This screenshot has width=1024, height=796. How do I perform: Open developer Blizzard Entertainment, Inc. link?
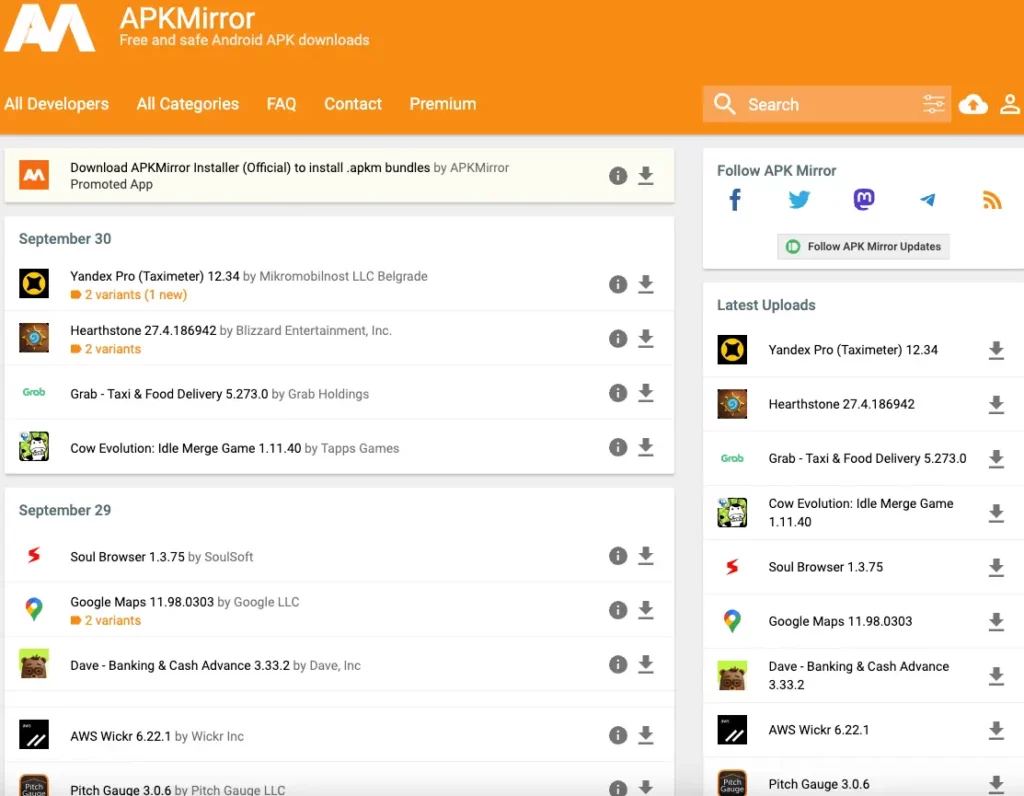313,330
